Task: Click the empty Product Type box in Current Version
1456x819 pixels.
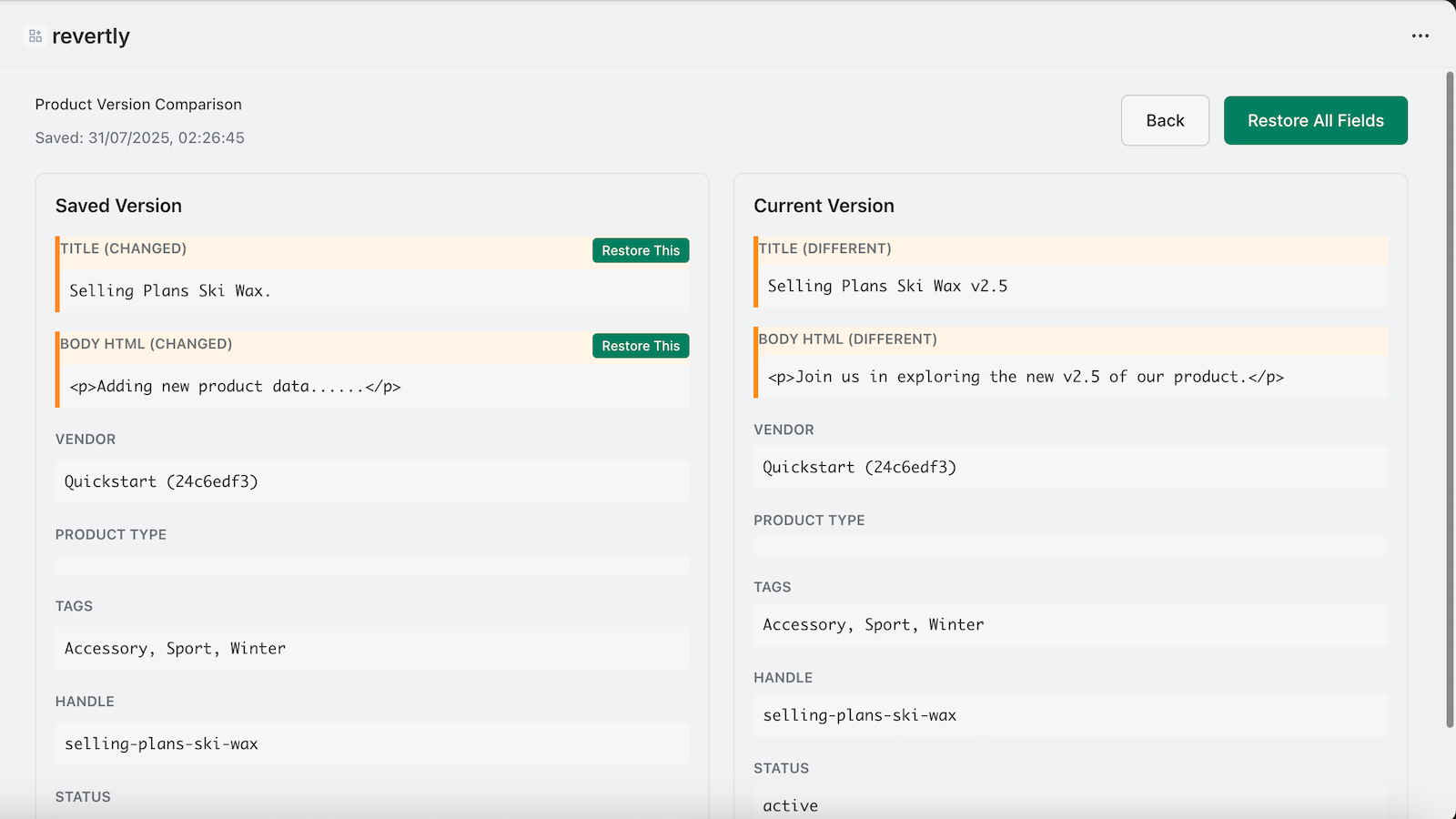Action: [x=1070, y=546]
